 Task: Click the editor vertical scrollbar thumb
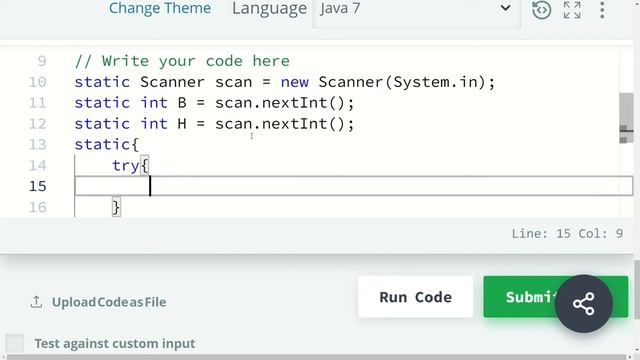pos(626,118)
